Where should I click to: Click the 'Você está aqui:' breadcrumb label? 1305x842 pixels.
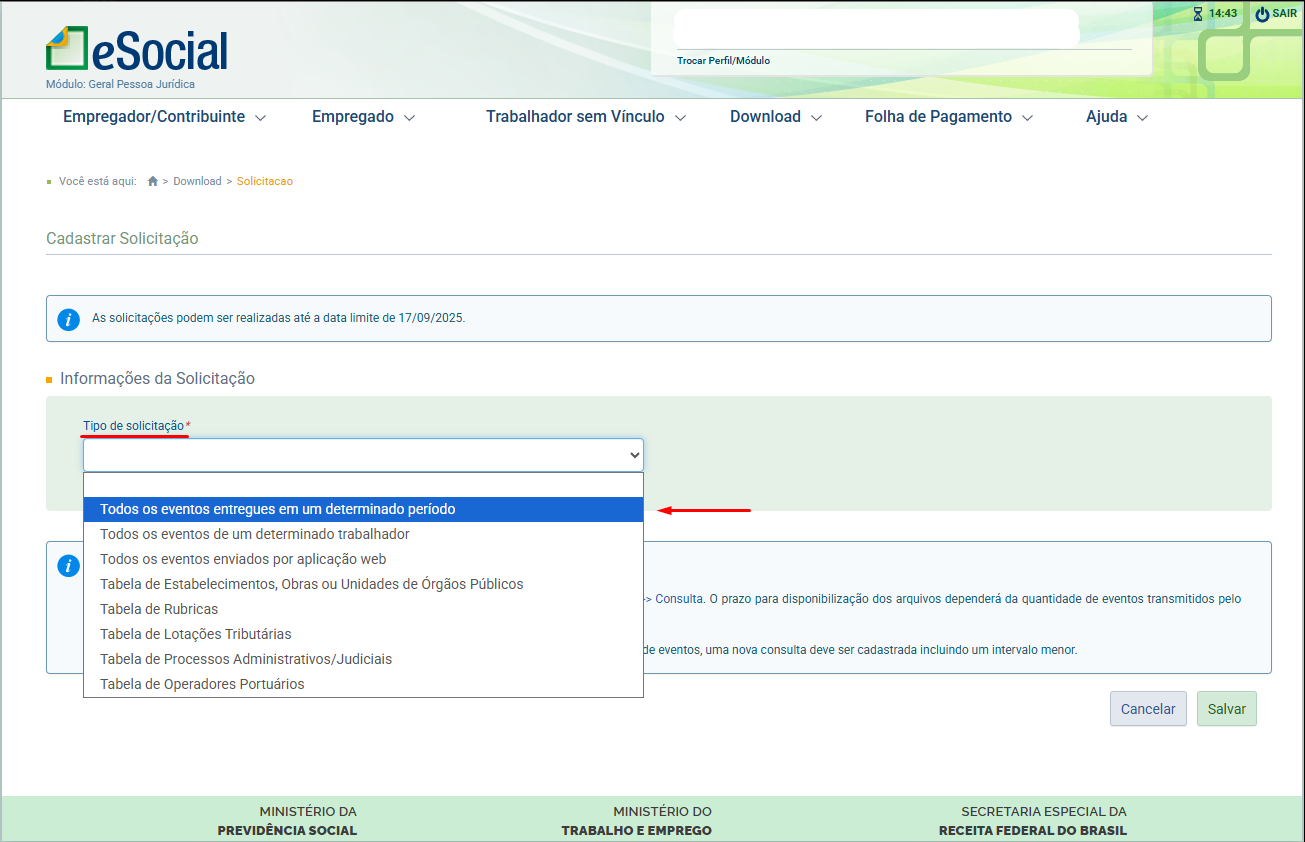tap(97, 181)
